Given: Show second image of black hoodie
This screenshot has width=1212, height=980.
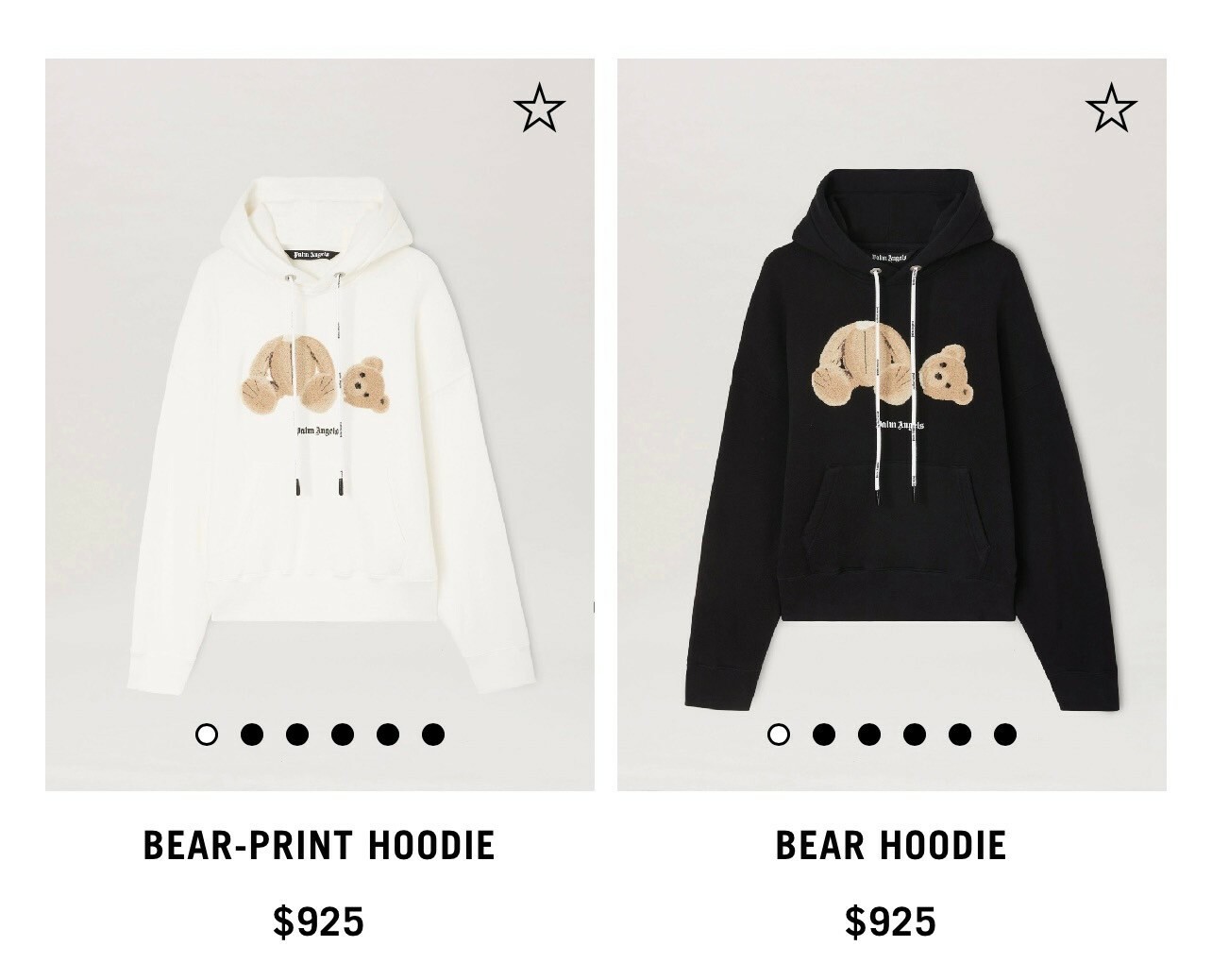Looking at the screenshot, I should pyautogui.click(x=824, y=734).
